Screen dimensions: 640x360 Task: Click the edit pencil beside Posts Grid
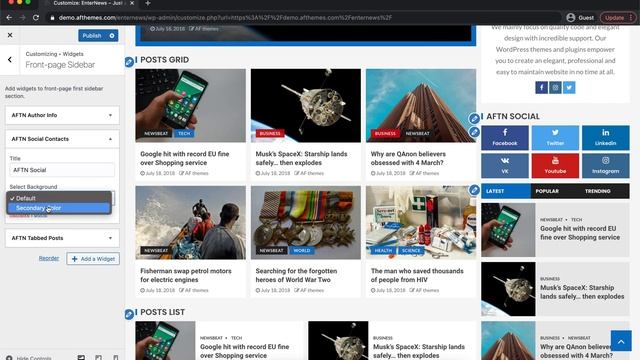[x=129, y=62]
